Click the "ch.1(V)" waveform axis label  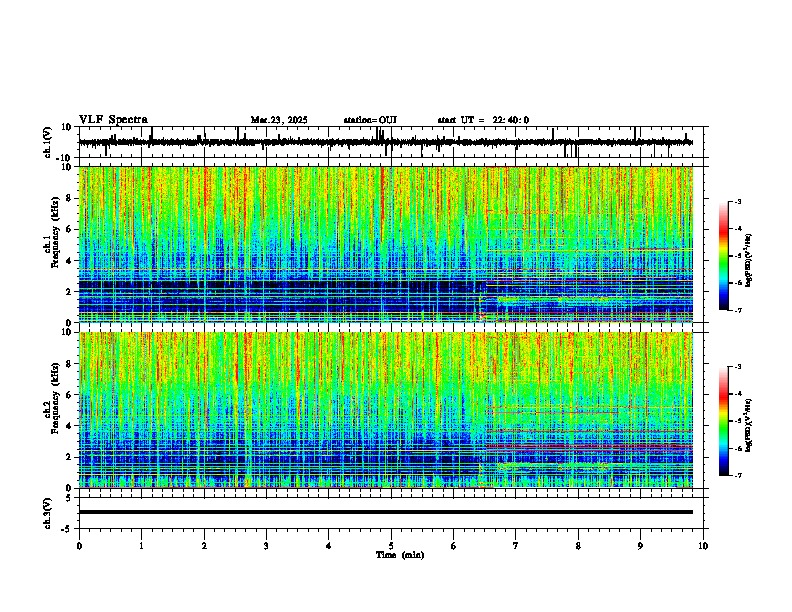48,142
